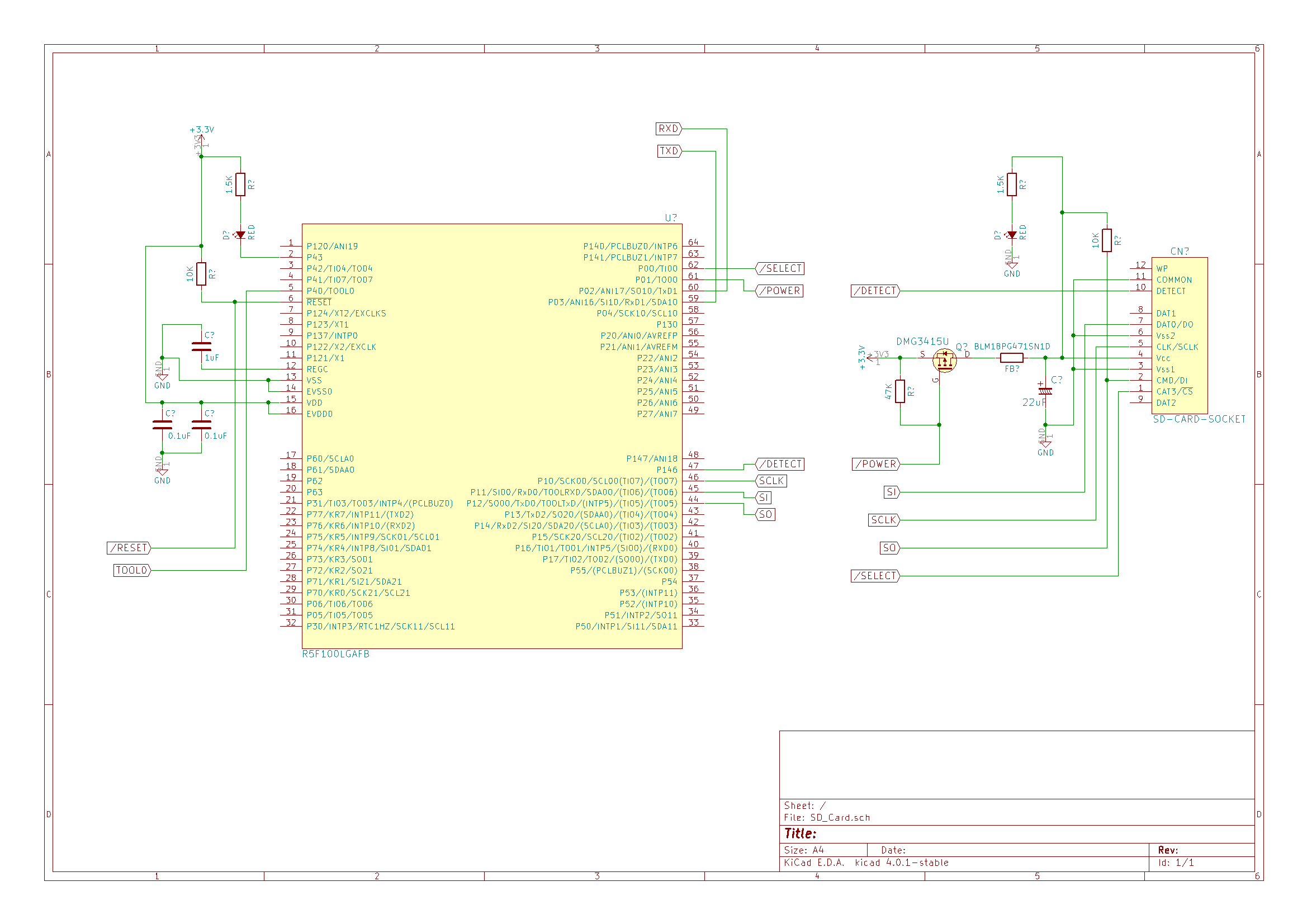Click the 47K resistor near the MOSFET
Screen dimensions: 1307x924
click(x=900, y=391)
